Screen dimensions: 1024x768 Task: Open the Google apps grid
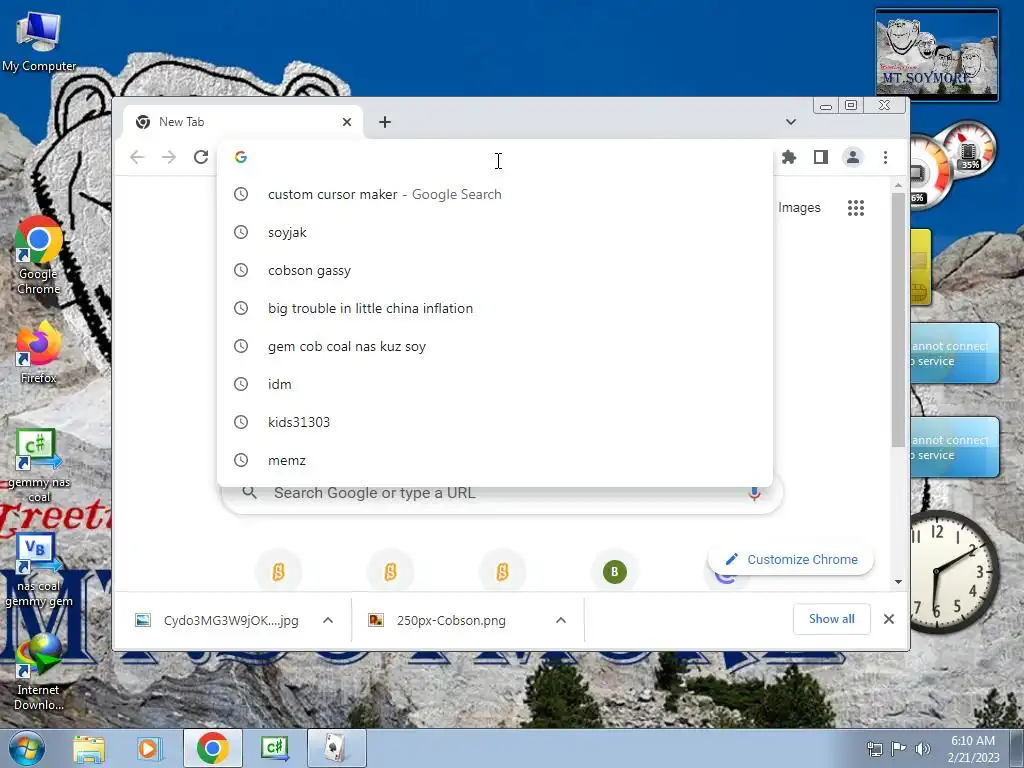[x=856, y=208]
